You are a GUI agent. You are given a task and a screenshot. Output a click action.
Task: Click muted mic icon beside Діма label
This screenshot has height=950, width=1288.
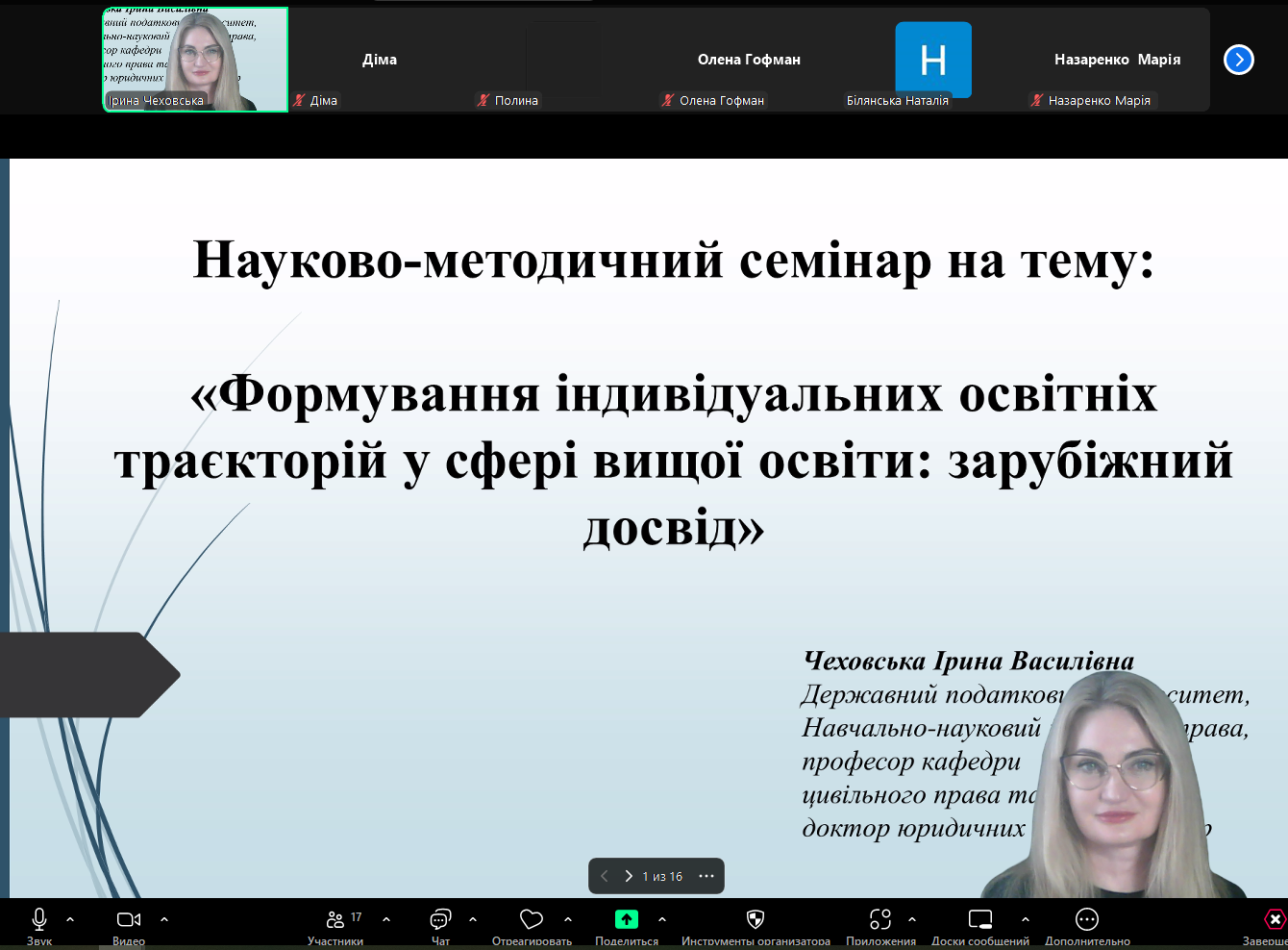click(299, 100)
